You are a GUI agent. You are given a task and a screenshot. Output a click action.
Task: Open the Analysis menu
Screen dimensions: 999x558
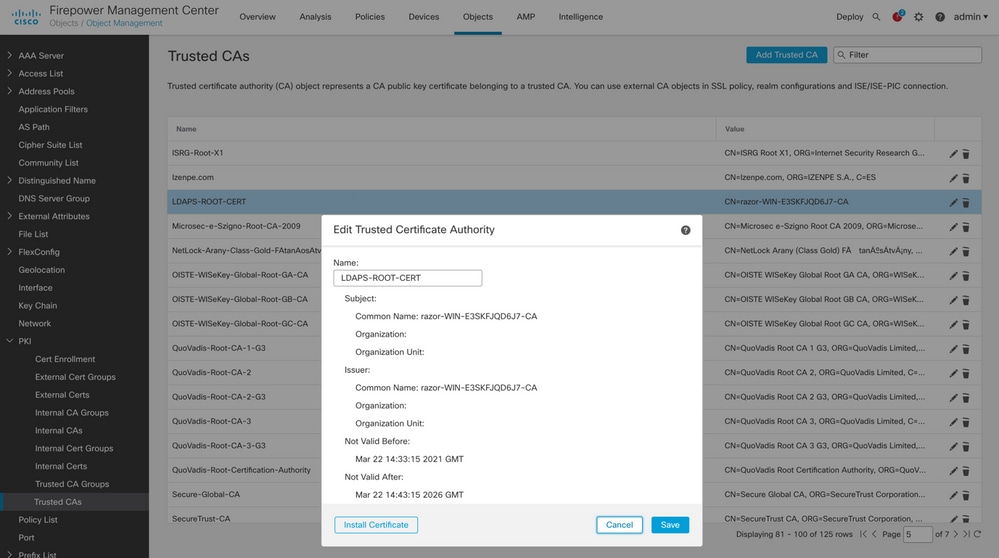click(315, 17)
